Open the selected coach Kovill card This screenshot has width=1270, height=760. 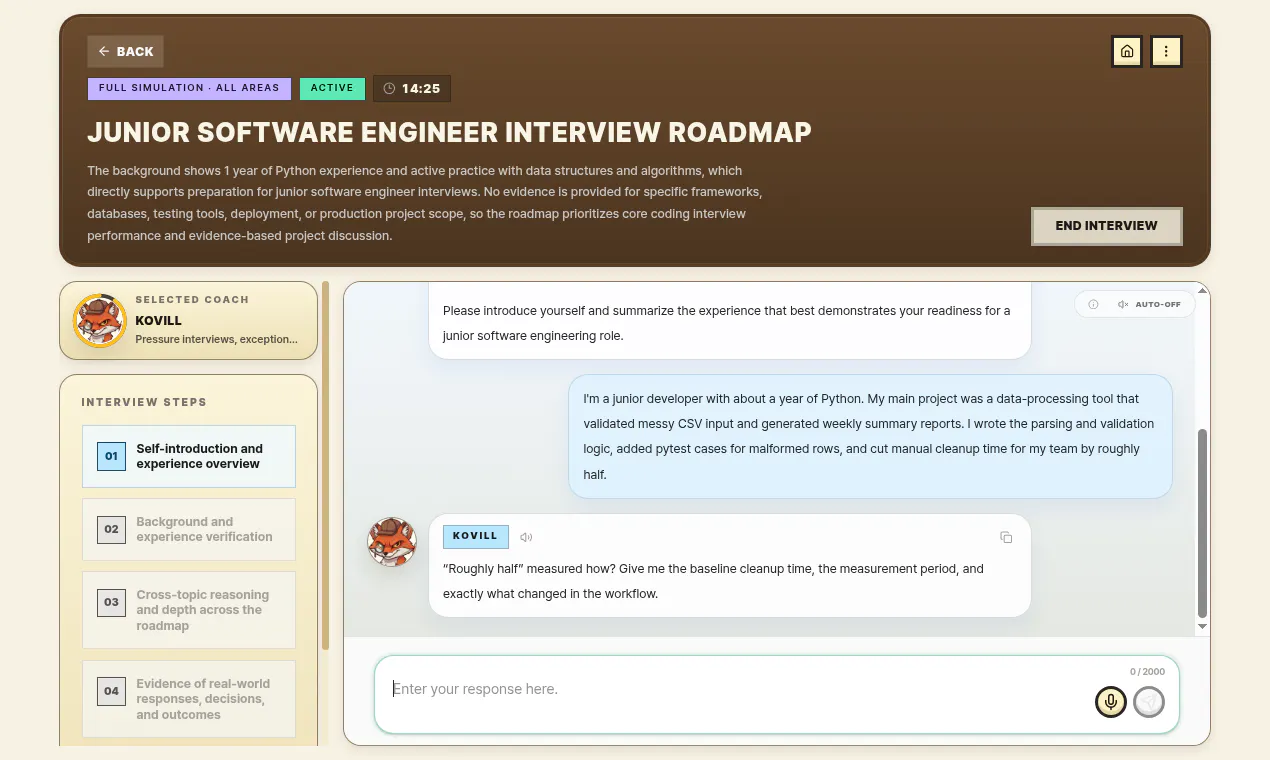click(x=188, y=320)
